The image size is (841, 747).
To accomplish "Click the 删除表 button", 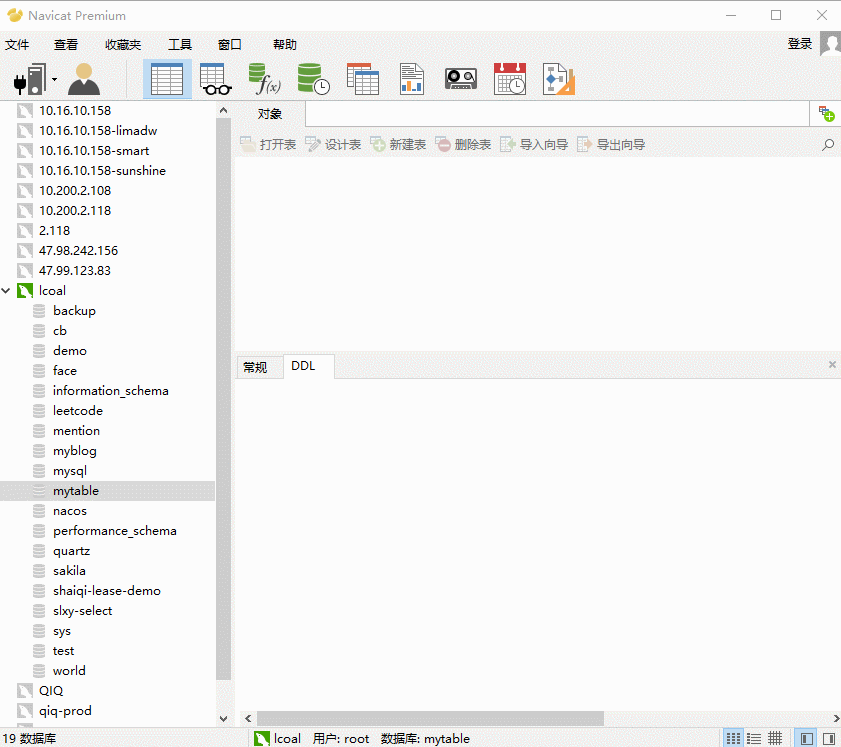I will coord(463,145).
